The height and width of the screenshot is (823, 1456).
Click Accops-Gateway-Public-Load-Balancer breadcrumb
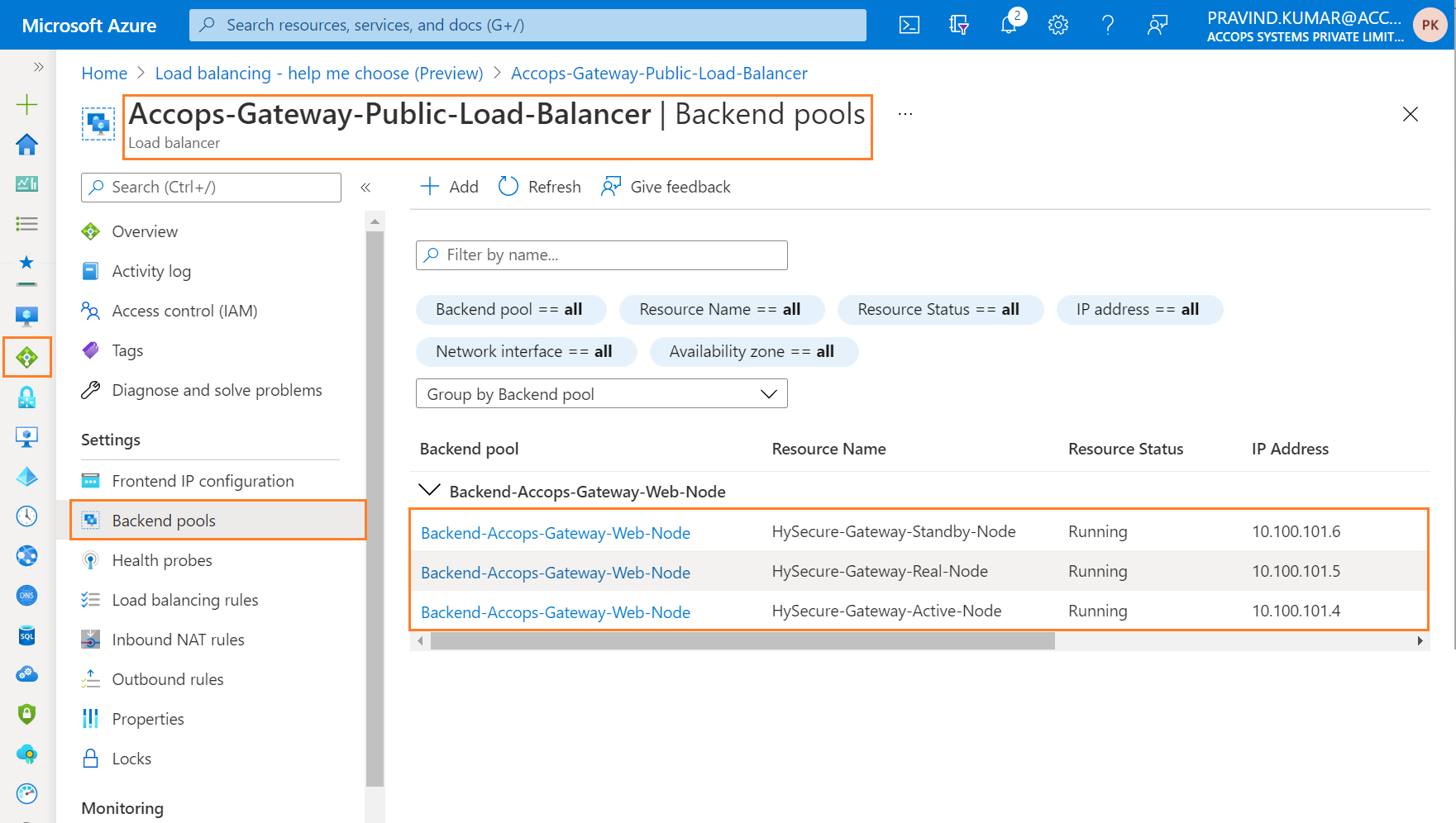(x=659, y=74)
